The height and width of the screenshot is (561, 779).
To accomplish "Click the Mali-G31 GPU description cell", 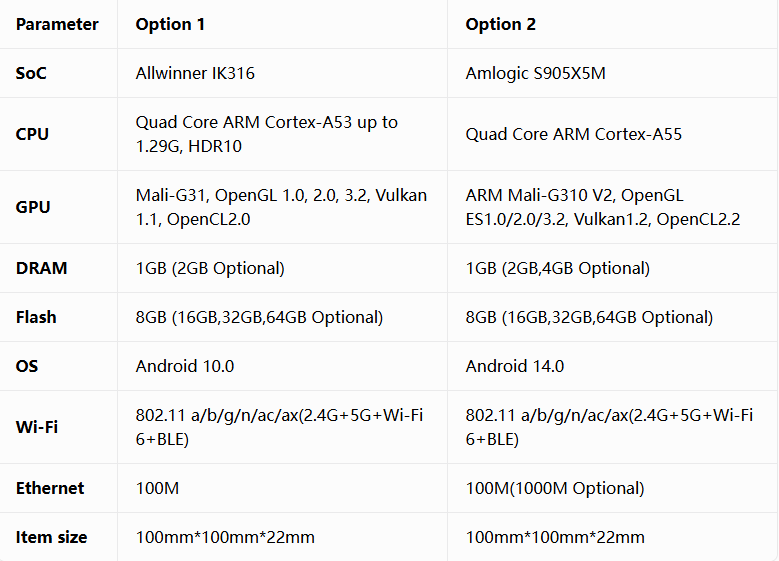I will point(281,207).
